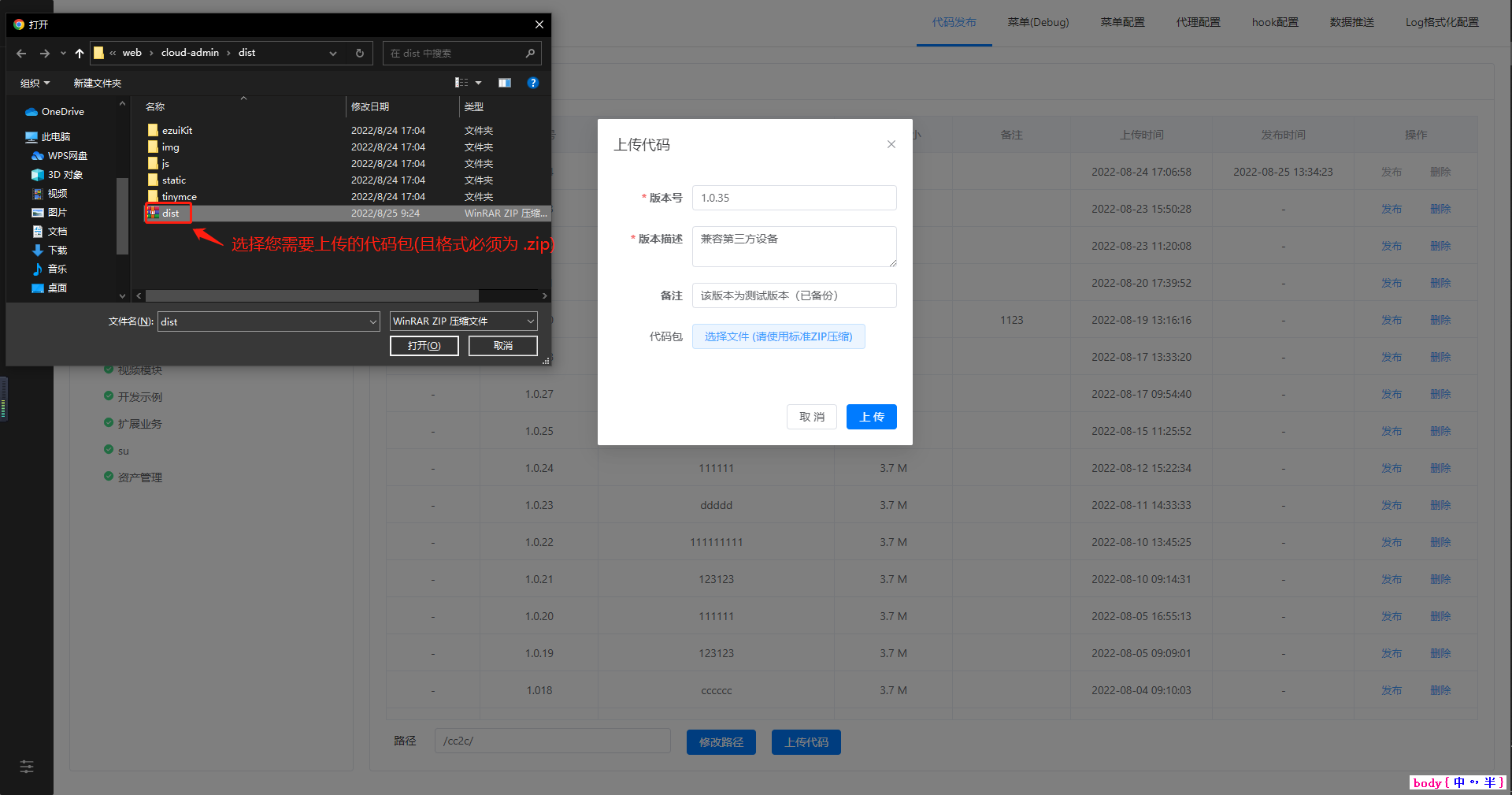1512x795 pixels.
Task: Close the 上传代码 dialog
Action: pyautogui.click(x=891, y=144)
